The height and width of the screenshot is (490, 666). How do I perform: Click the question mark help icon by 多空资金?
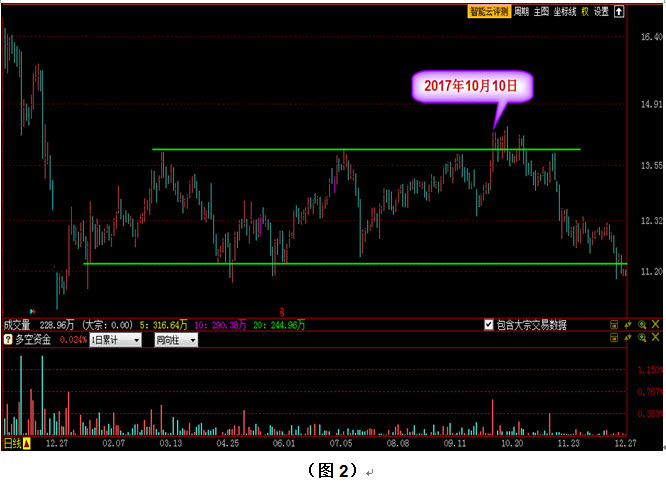8,340
